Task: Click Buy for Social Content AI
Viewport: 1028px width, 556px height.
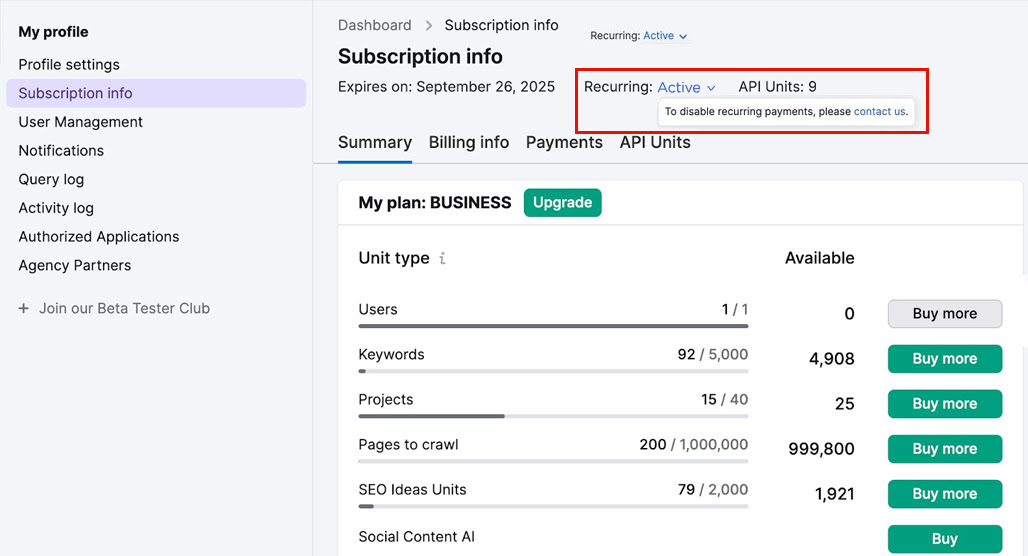Action: click(945, 539)
